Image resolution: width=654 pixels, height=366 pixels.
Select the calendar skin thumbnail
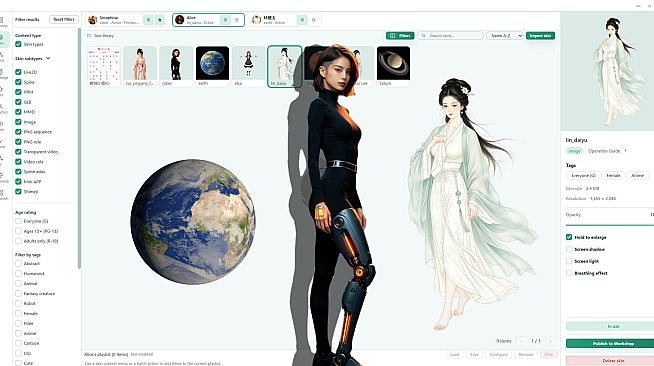[x=104, y=66]
